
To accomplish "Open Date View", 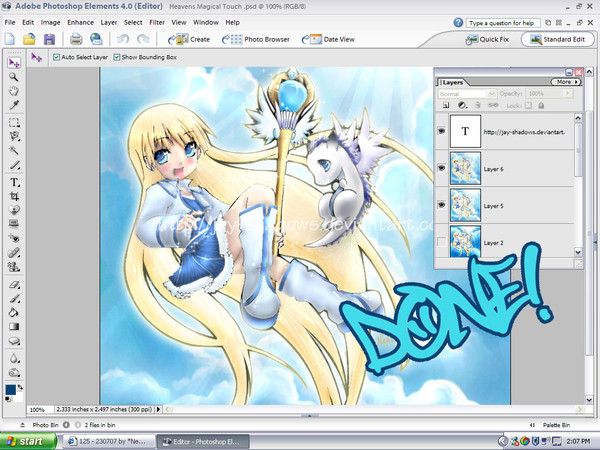I will coord(328,39).
